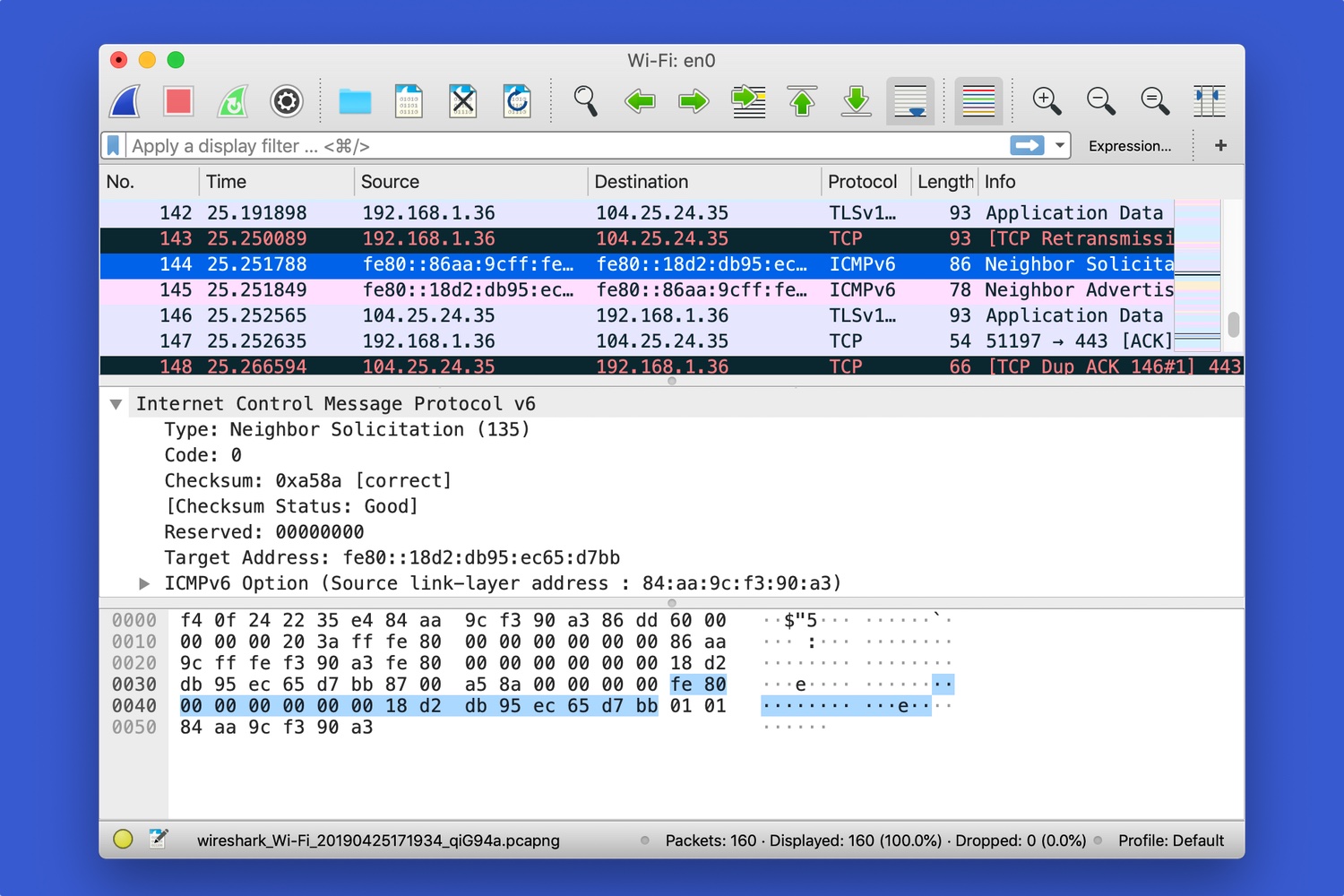The width and height of the screenshot is (1344, 896).
Task: Open display filter bookmark menu
Action: click(114, 145)
